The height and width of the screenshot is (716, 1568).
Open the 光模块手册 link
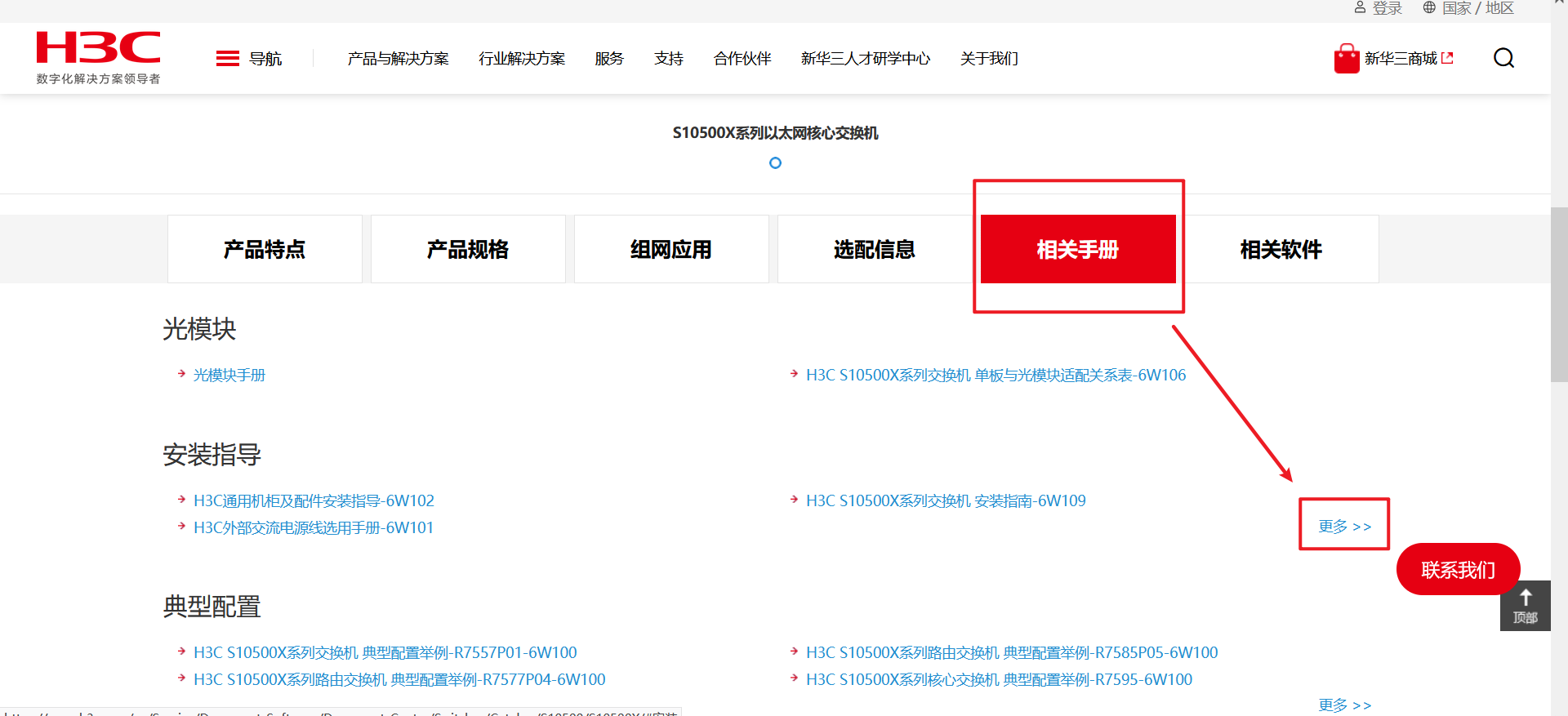click(229, 376)
